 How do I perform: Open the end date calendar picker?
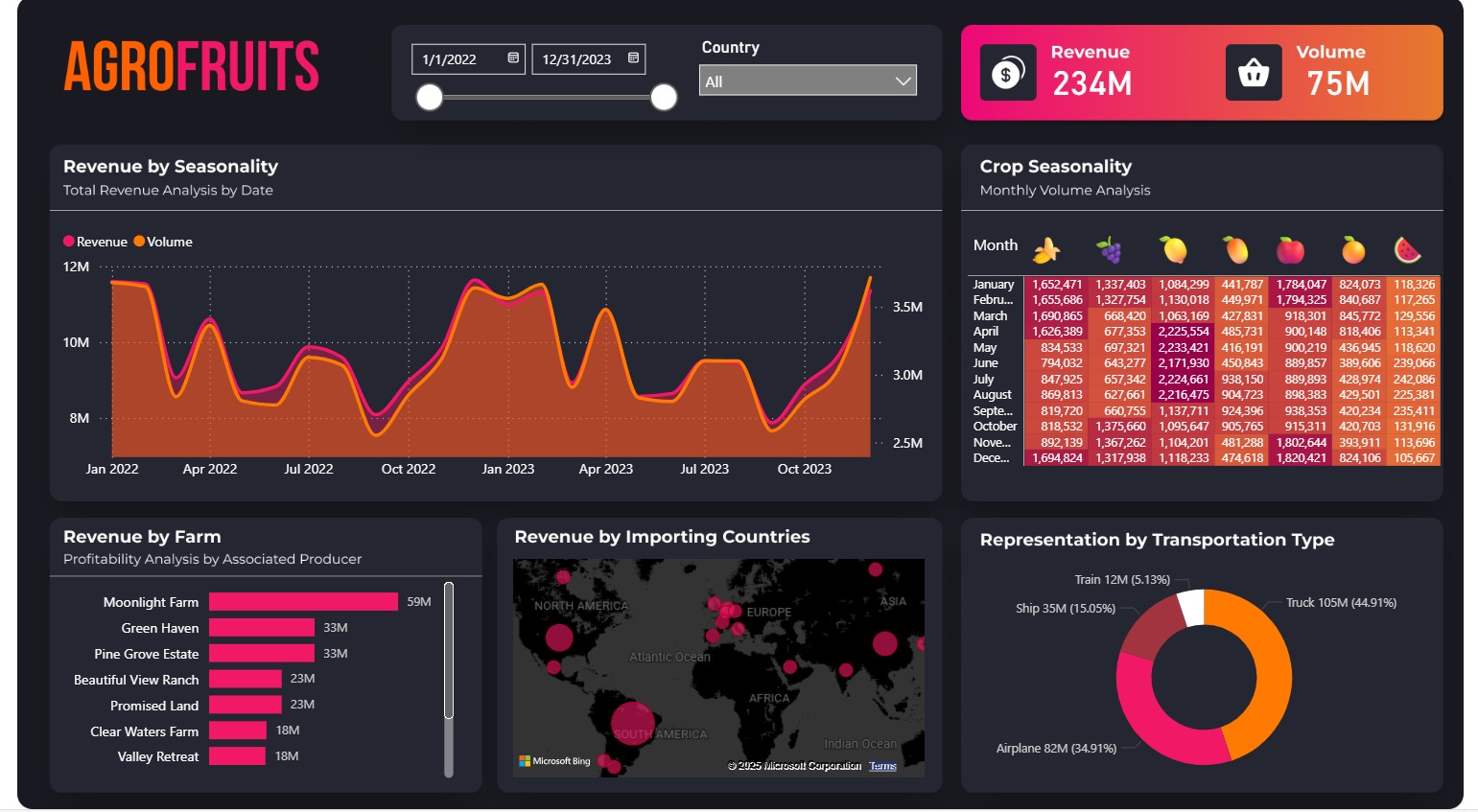(x=633, y=58)
